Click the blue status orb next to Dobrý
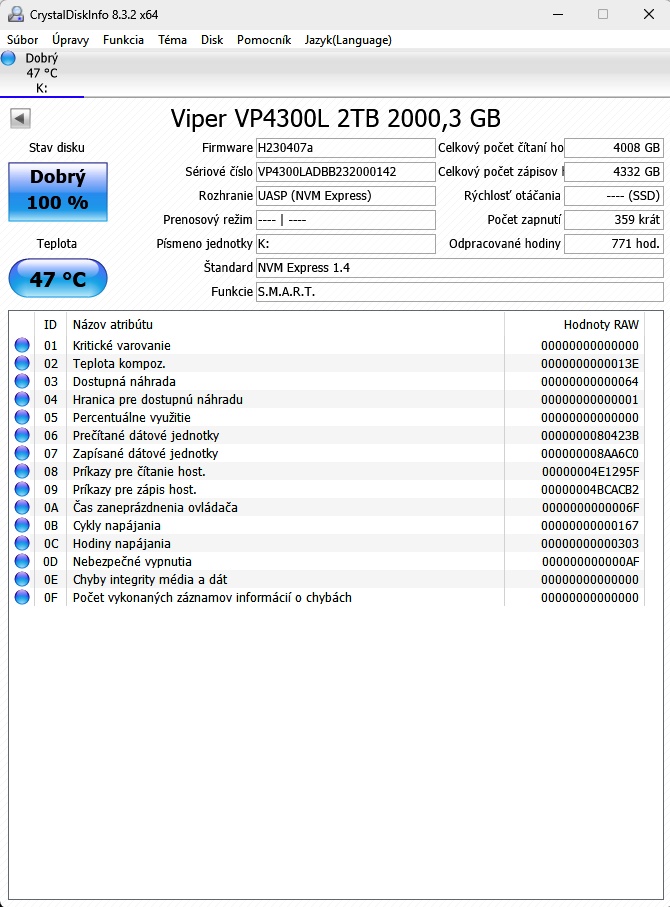 tap(8, 58)
